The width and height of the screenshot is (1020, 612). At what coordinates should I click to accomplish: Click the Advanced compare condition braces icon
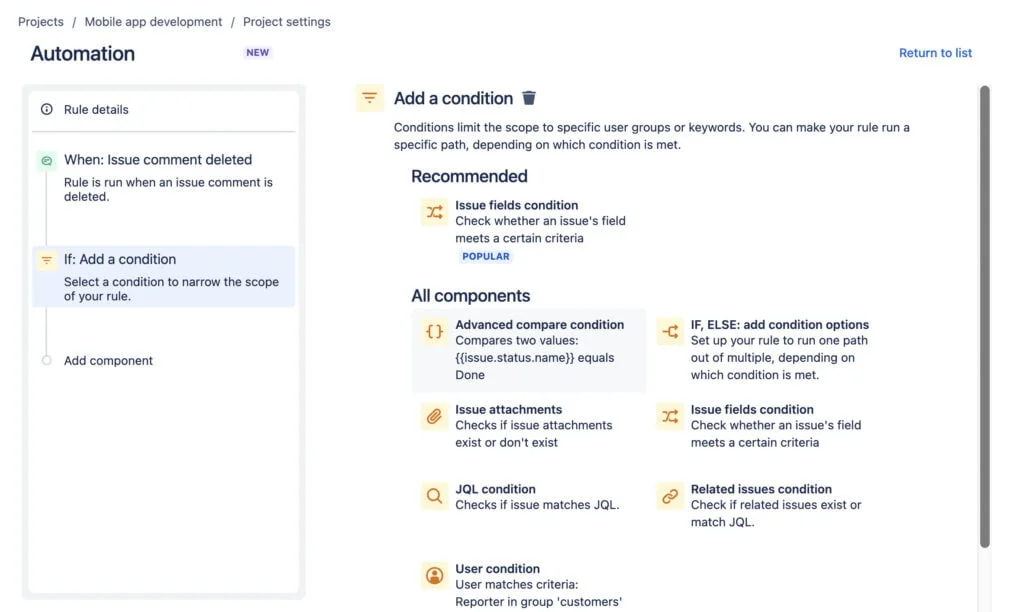pos(435,332)
